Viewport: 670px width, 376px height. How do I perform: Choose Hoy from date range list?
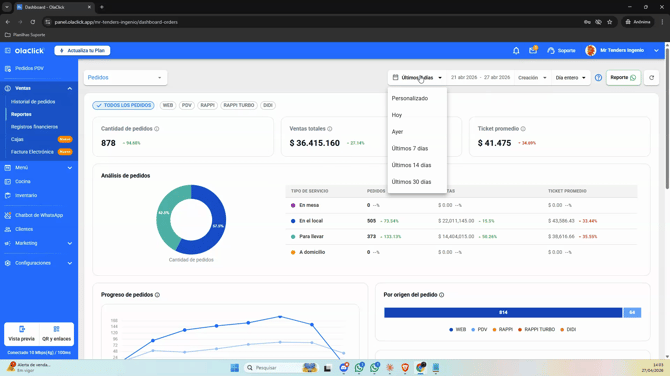(x=417, y=115)
